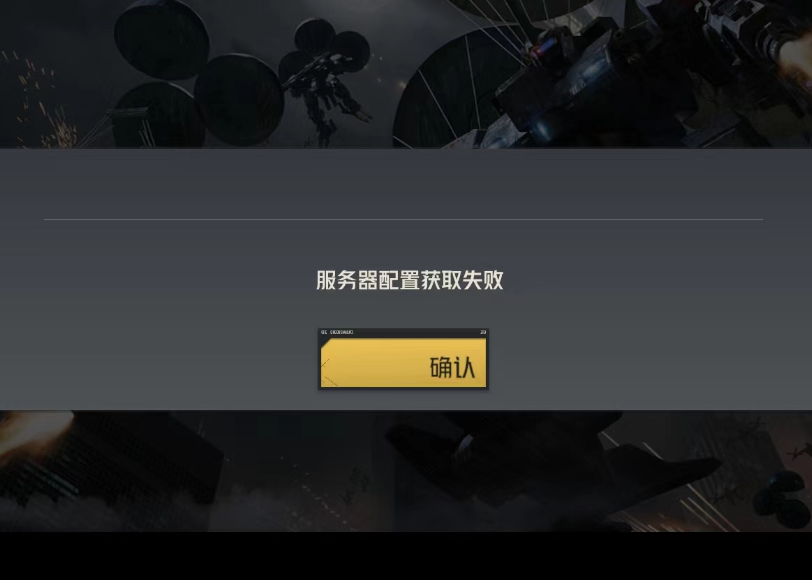Click the orange flame glow beside the skyscraper
The width and height of the screenshot is (812, 580).
coord(32,434)
